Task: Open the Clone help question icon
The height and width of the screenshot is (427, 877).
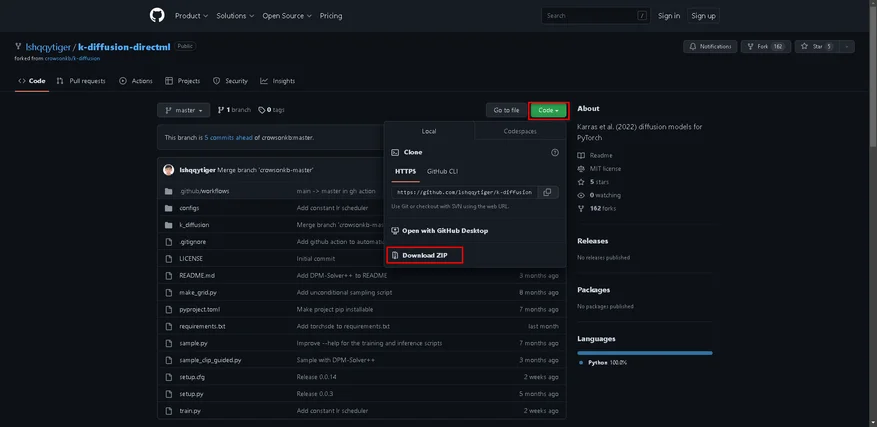Action: tap(554, 152)
